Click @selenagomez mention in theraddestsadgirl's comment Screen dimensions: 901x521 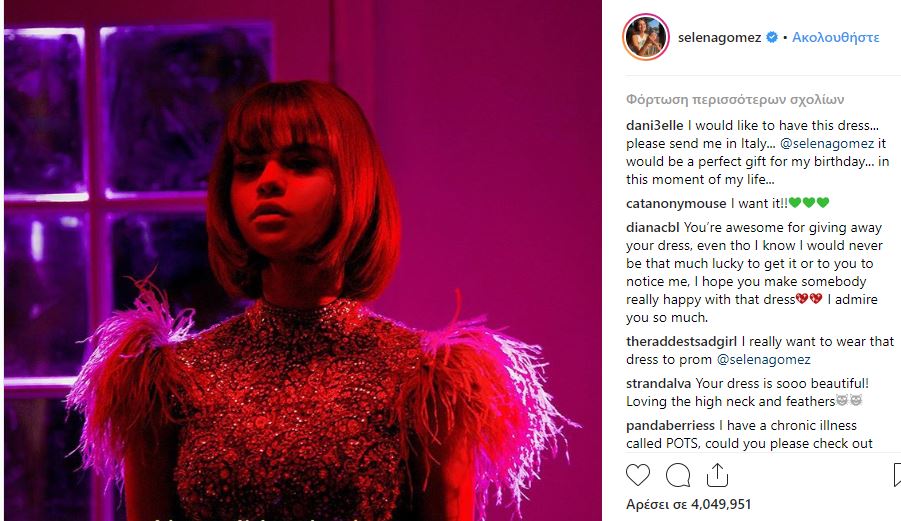764,360
